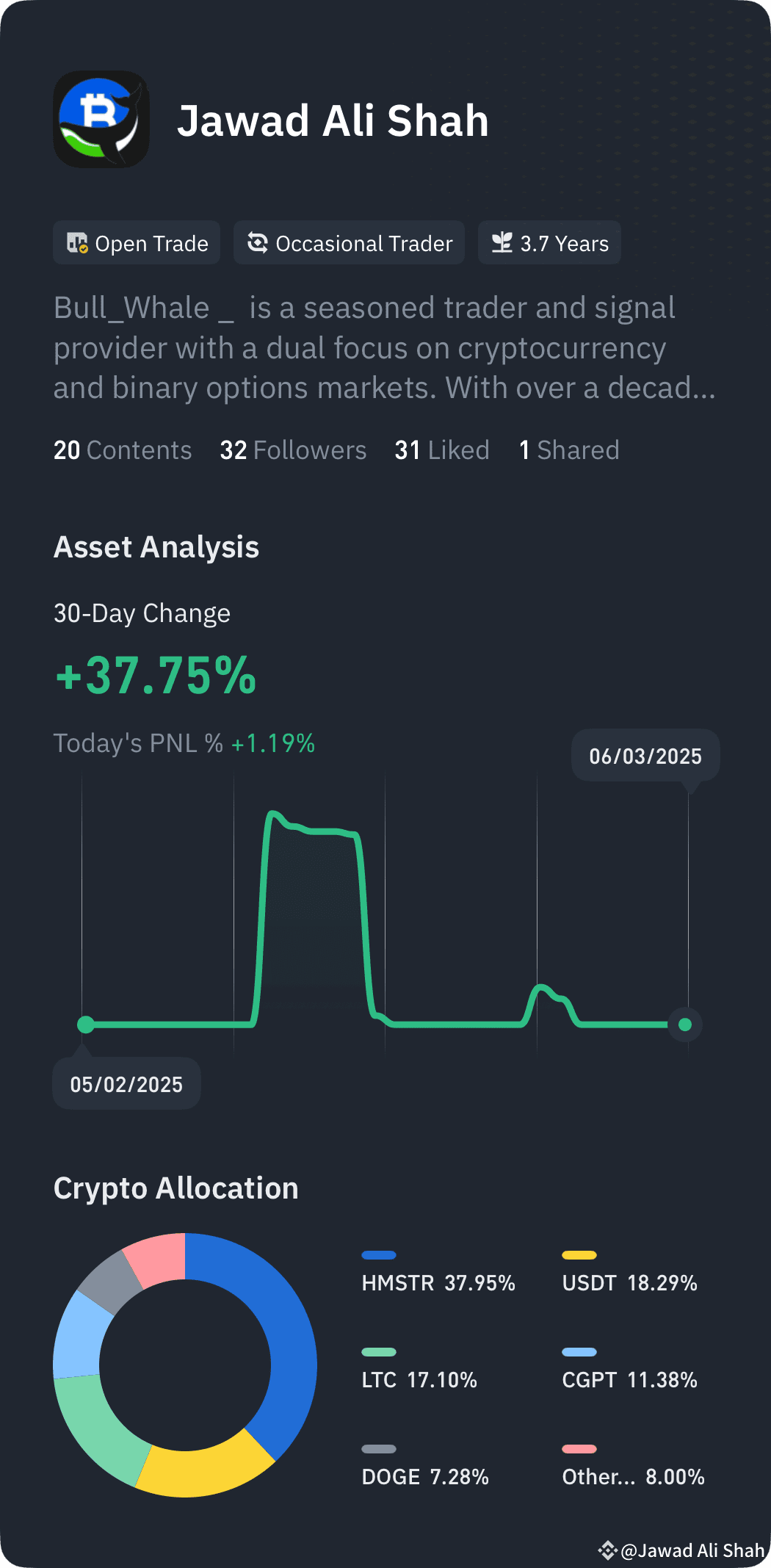771x1568 pixels.
Task: Click the USDT yellow legend swatch
Action: pyautogui.click(x=579, y=1255)
